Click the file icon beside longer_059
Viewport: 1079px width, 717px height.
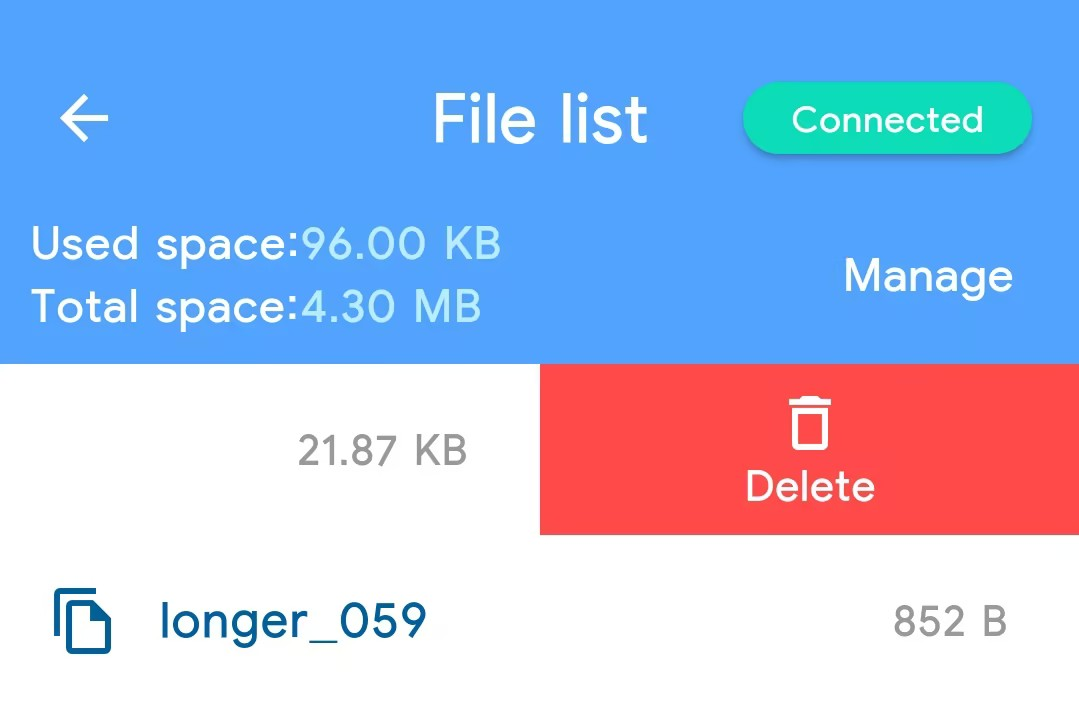coord(82,621)
